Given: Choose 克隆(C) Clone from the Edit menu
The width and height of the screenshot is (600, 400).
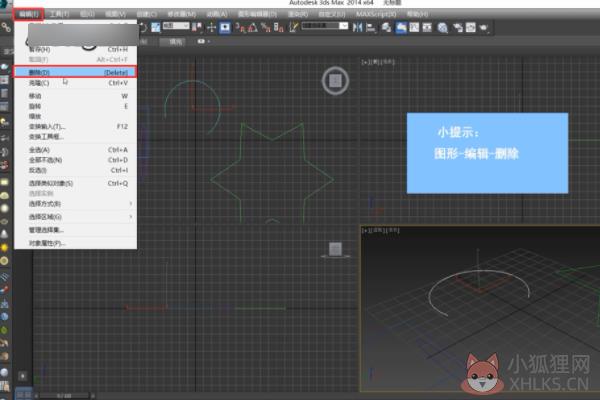Looking at the screenshot, I should (x=75, y=83).
